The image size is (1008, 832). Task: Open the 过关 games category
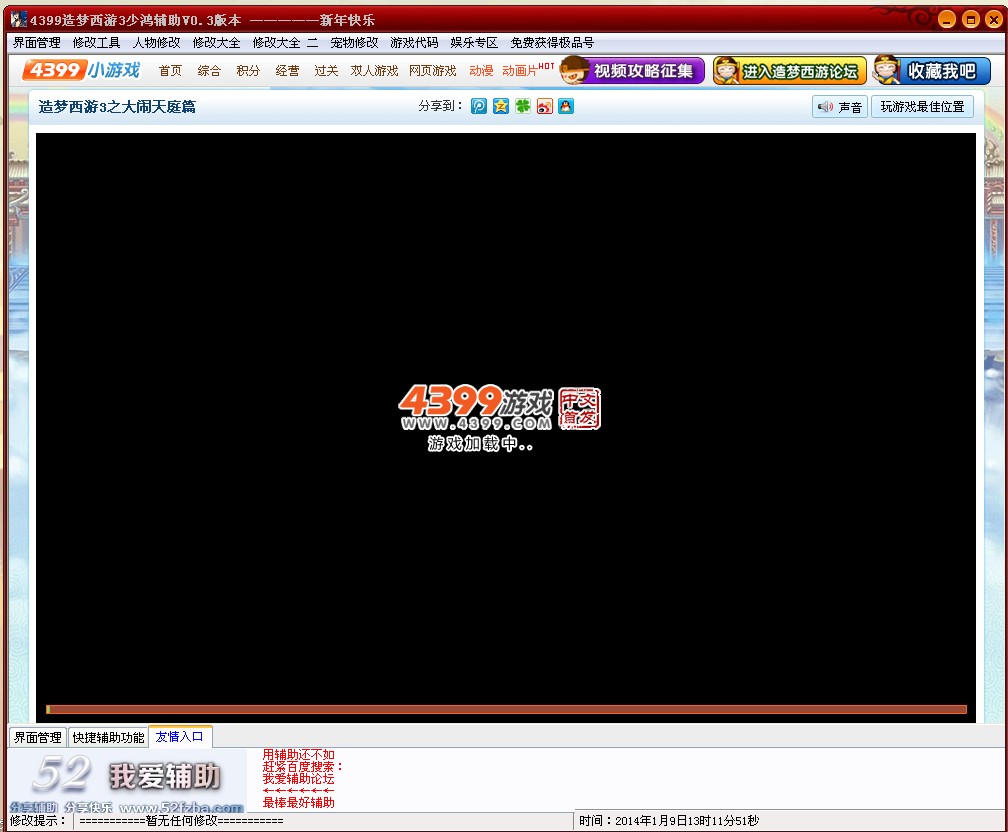coord(326,71)
